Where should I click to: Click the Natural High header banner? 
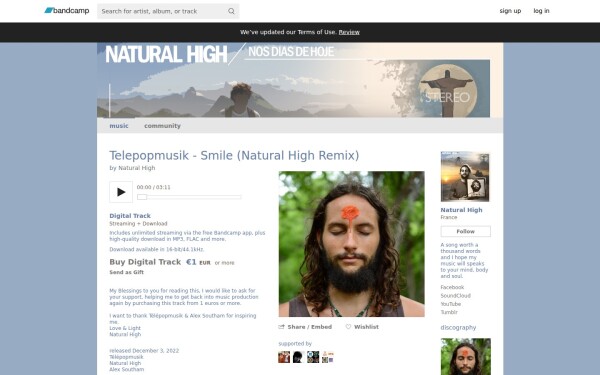point(300,80)
